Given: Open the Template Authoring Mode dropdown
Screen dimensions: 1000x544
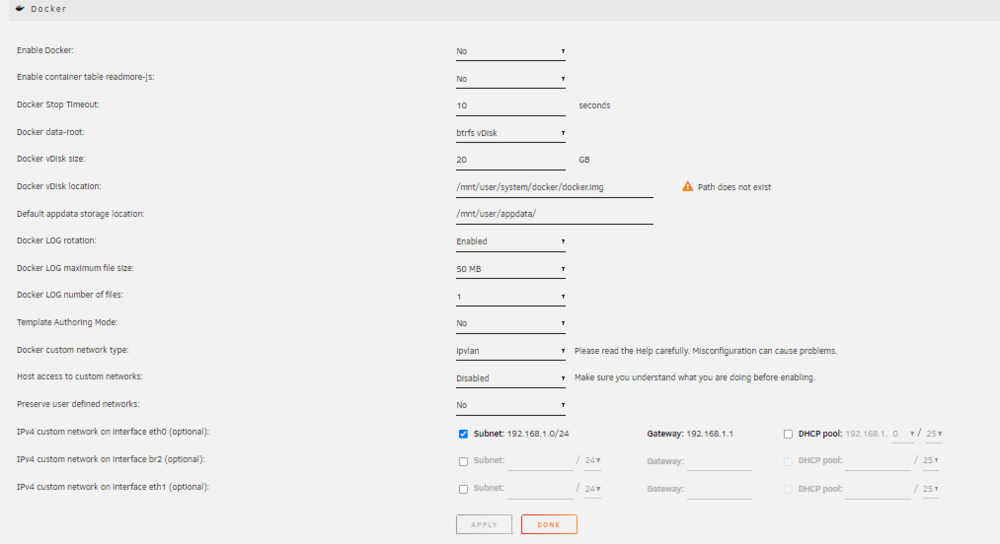Looking at the screenshot, I should pos(510,323).
